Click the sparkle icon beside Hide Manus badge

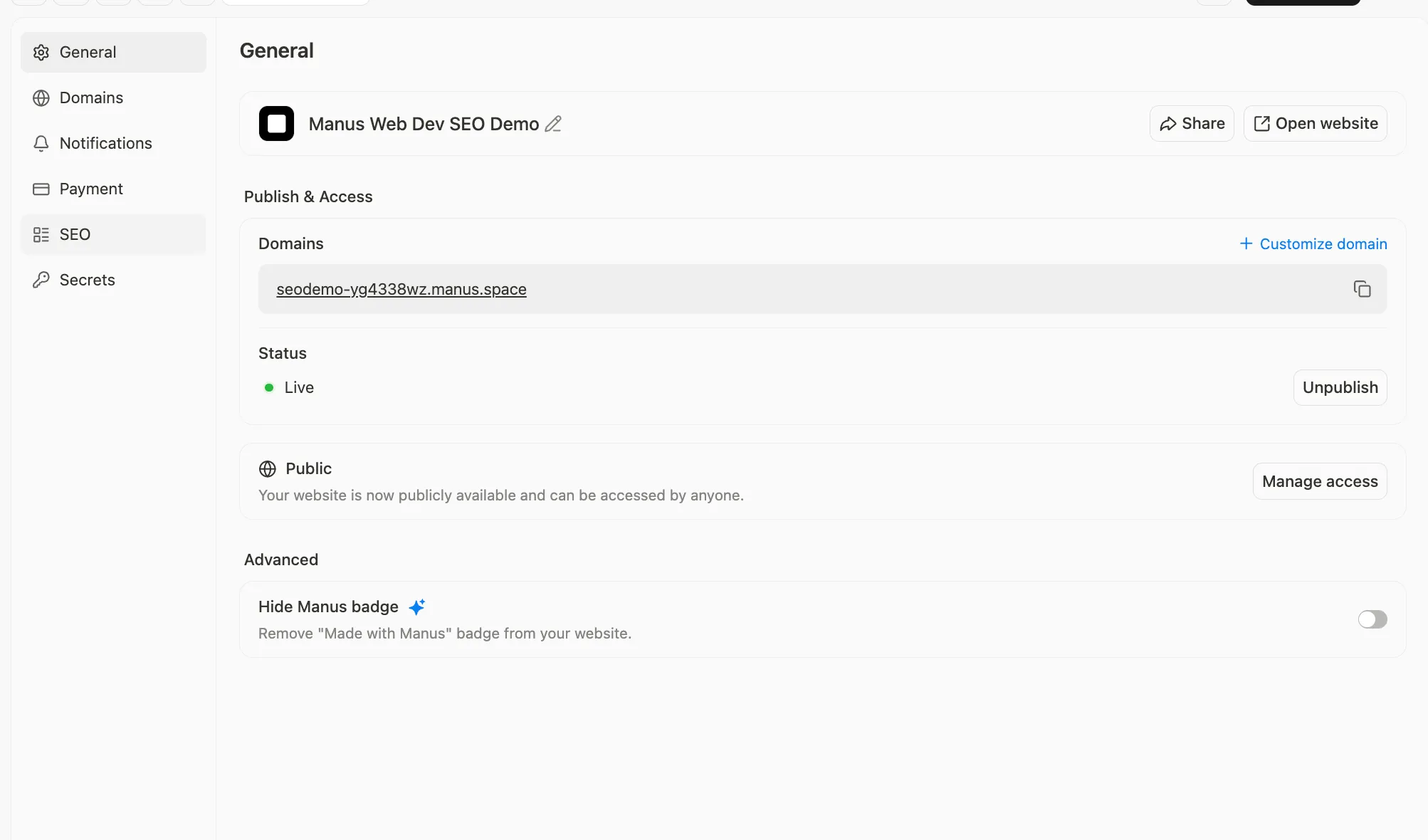click(417, 607)
